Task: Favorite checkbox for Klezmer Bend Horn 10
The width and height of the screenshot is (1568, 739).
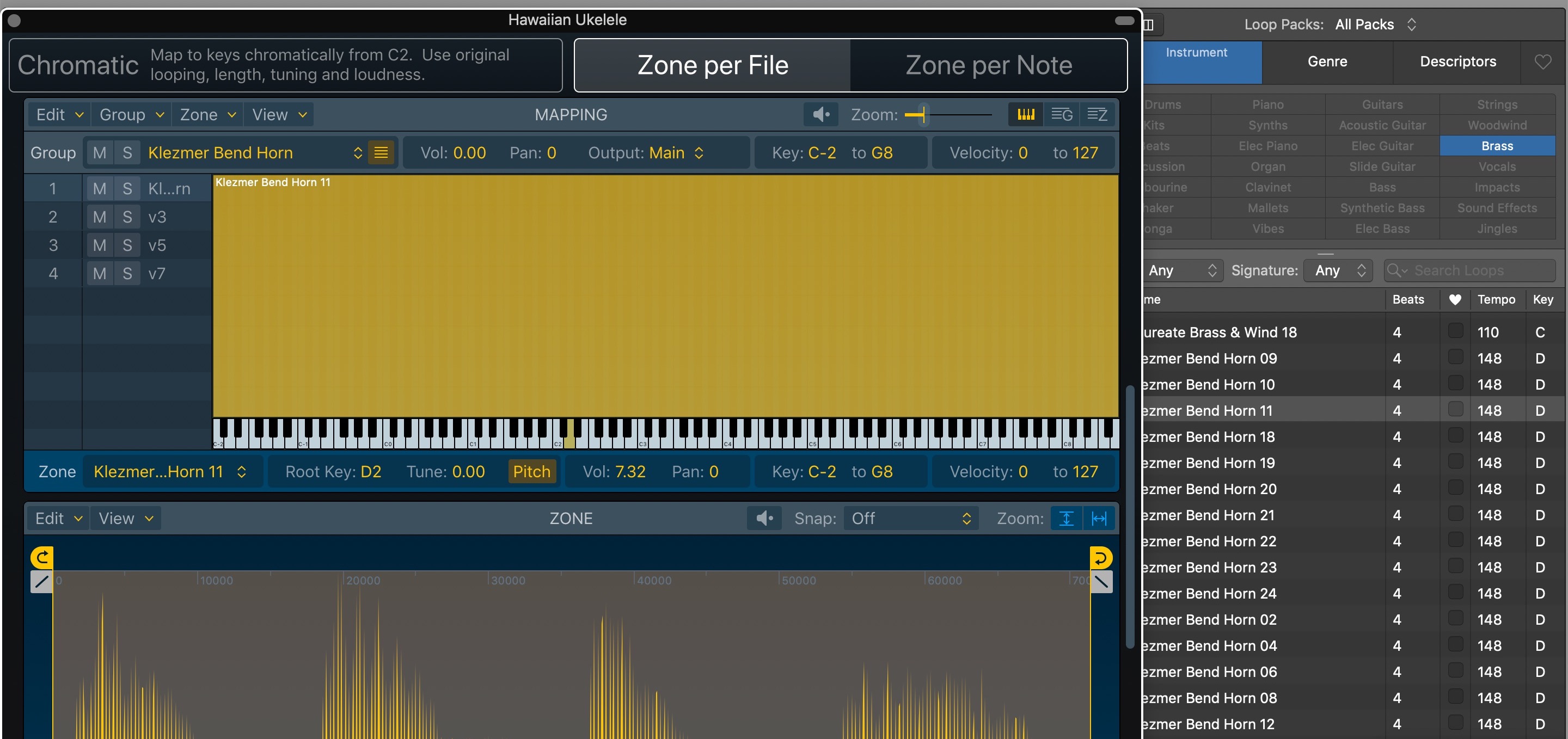Action: [x=1455, y=384]
